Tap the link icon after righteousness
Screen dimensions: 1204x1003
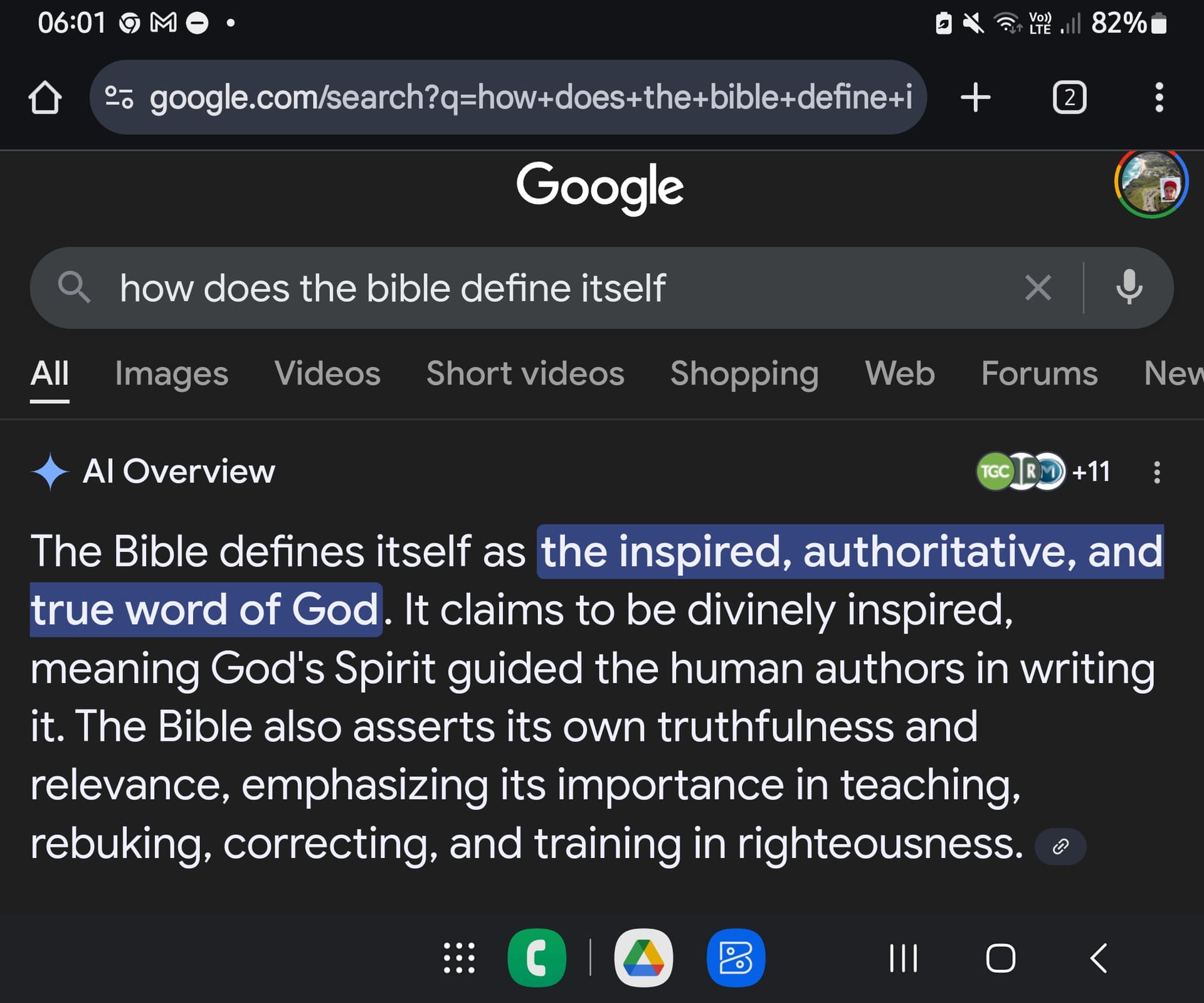(x=1060, y=846)
